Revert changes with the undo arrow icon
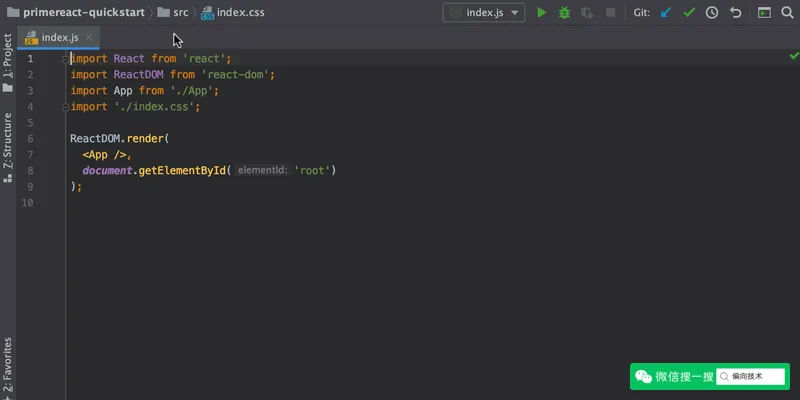Viewport: 800px width, 400px height. pyautogui.click(x=735, y=13)
